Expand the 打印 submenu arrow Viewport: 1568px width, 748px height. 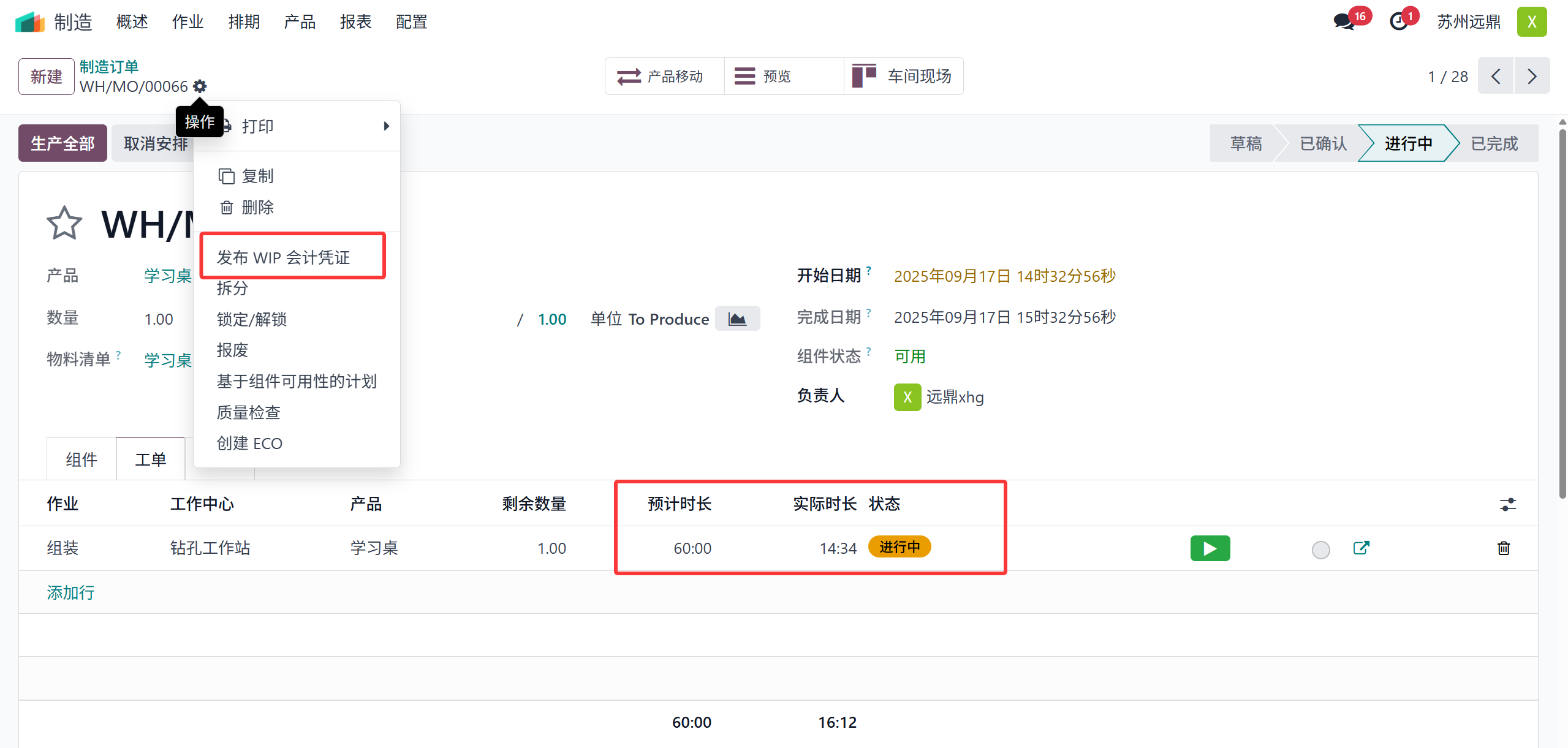[x=386, y=126]
